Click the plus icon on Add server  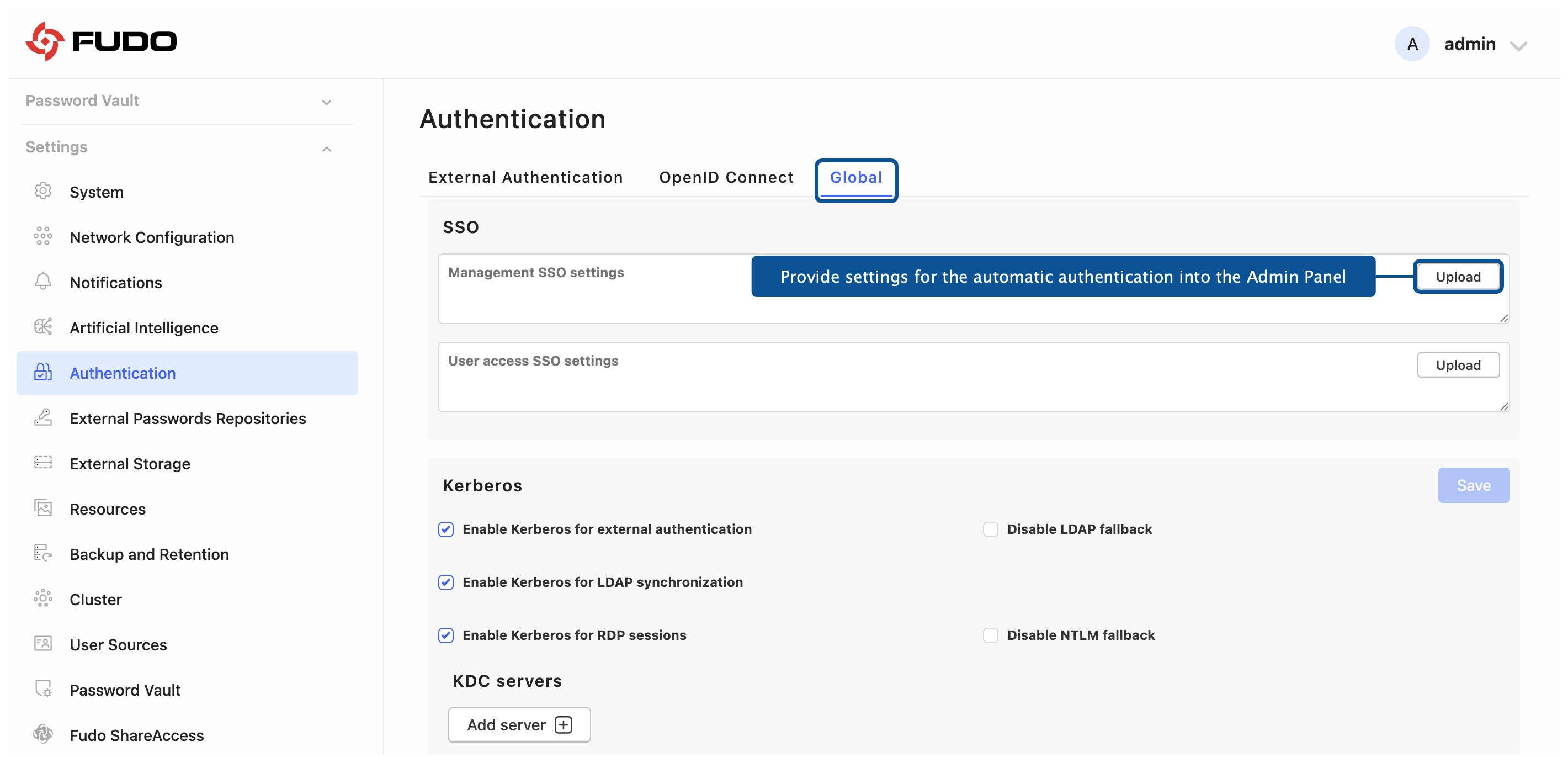(564, 725)
